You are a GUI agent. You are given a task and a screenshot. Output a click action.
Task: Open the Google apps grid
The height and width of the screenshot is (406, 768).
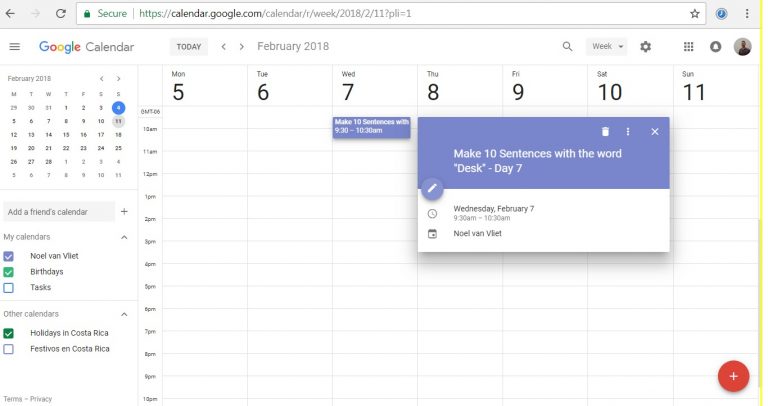688,47
